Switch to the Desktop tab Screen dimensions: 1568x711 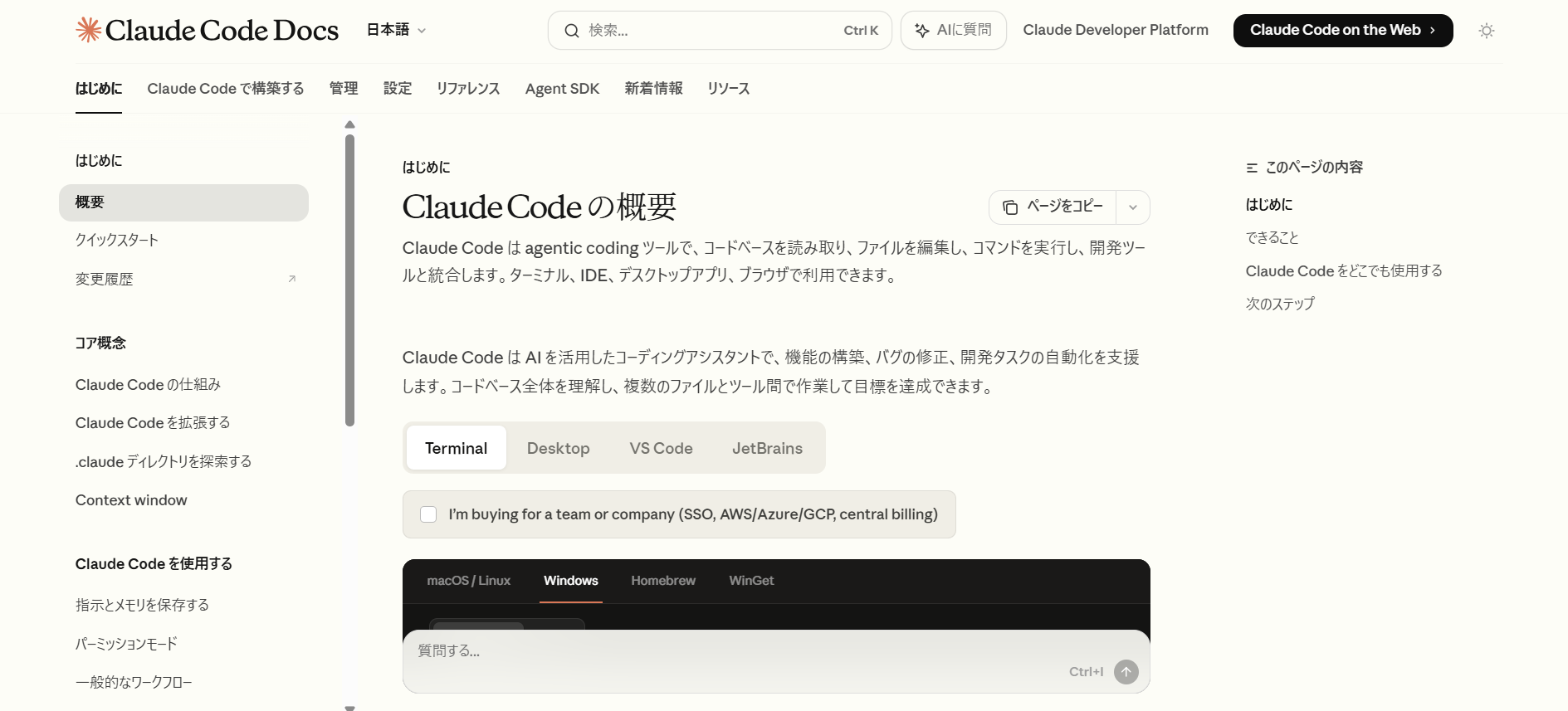[x=558, y=448]
